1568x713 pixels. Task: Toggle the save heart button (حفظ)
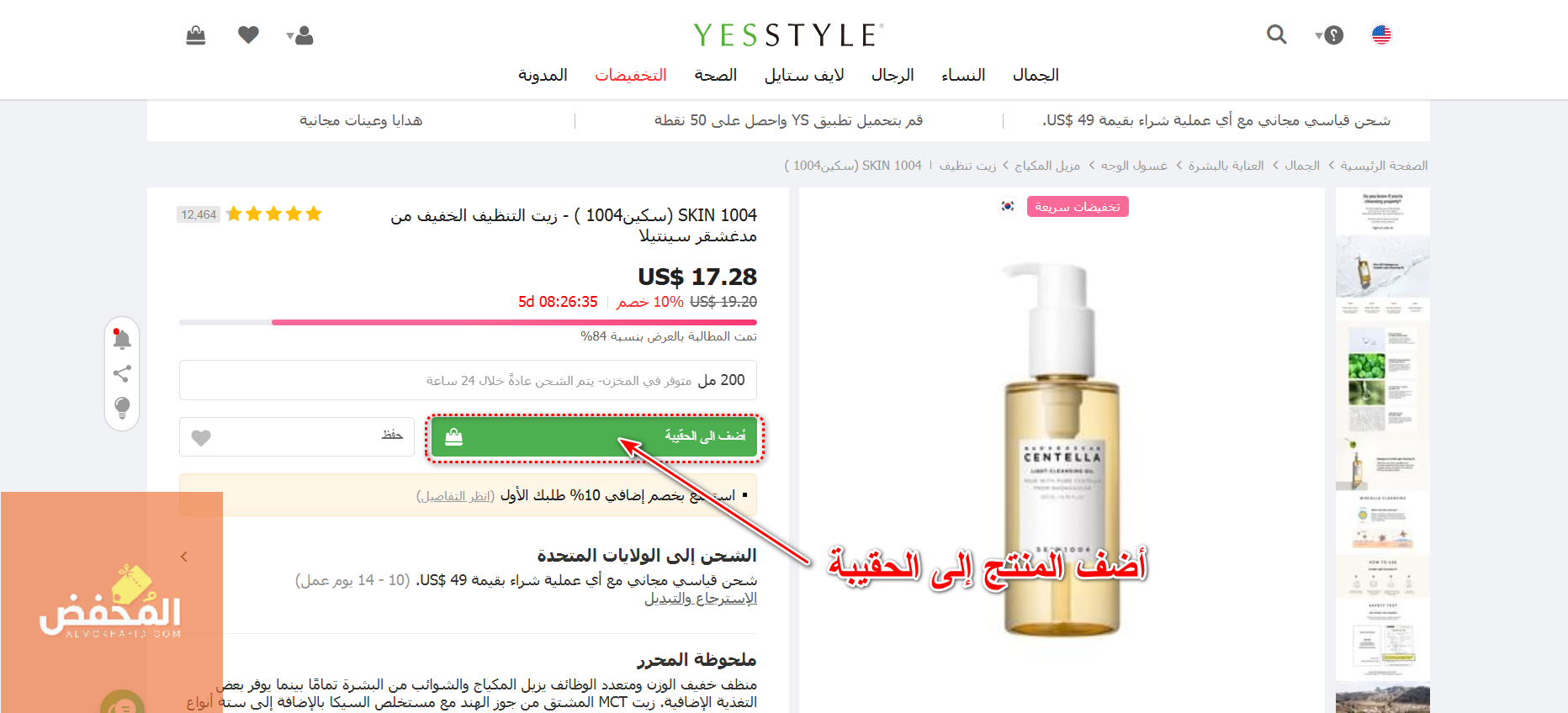(x=297, y=437)
